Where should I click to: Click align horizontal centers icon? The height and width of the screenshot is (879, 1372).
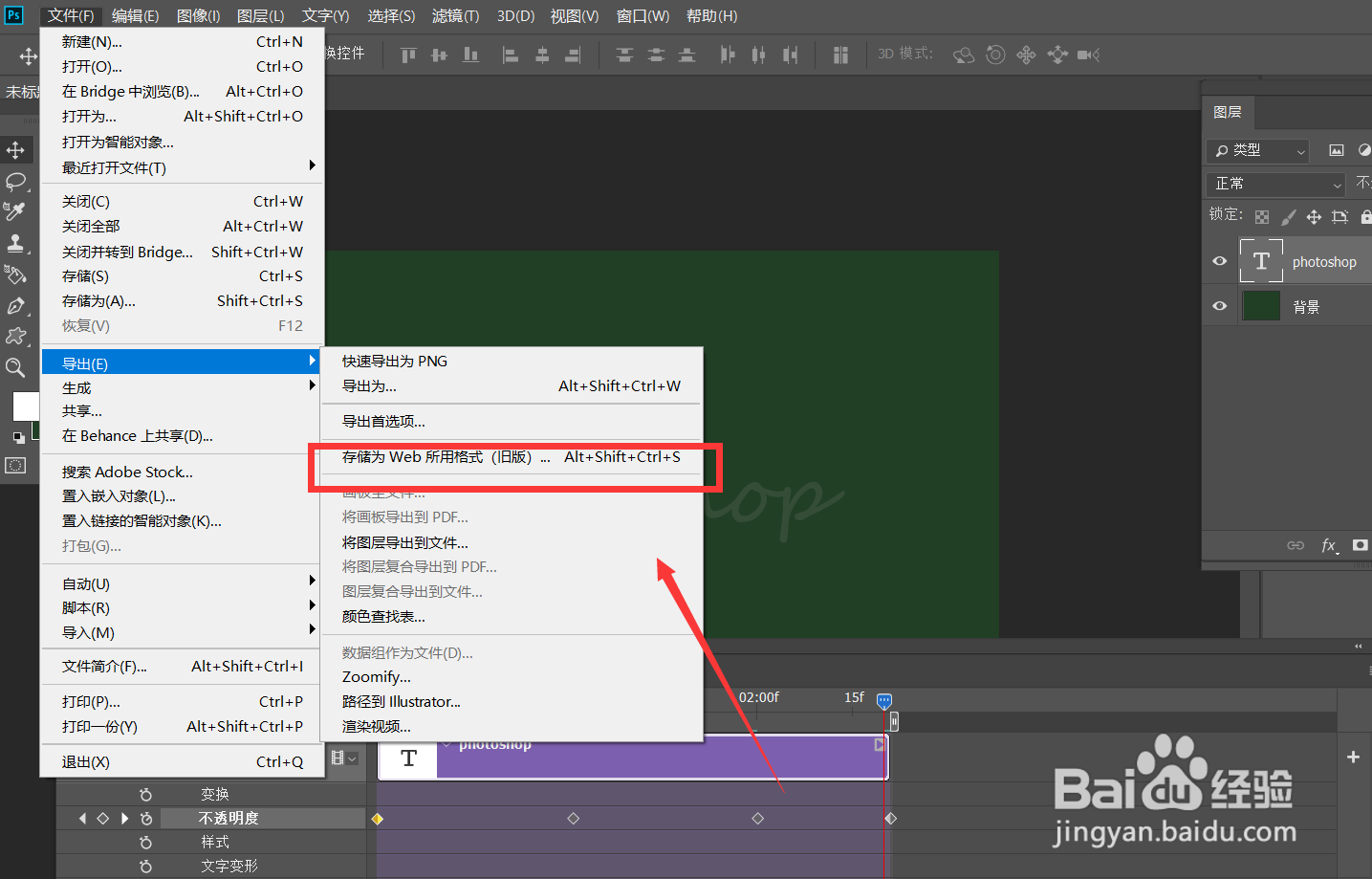(542, 55)
